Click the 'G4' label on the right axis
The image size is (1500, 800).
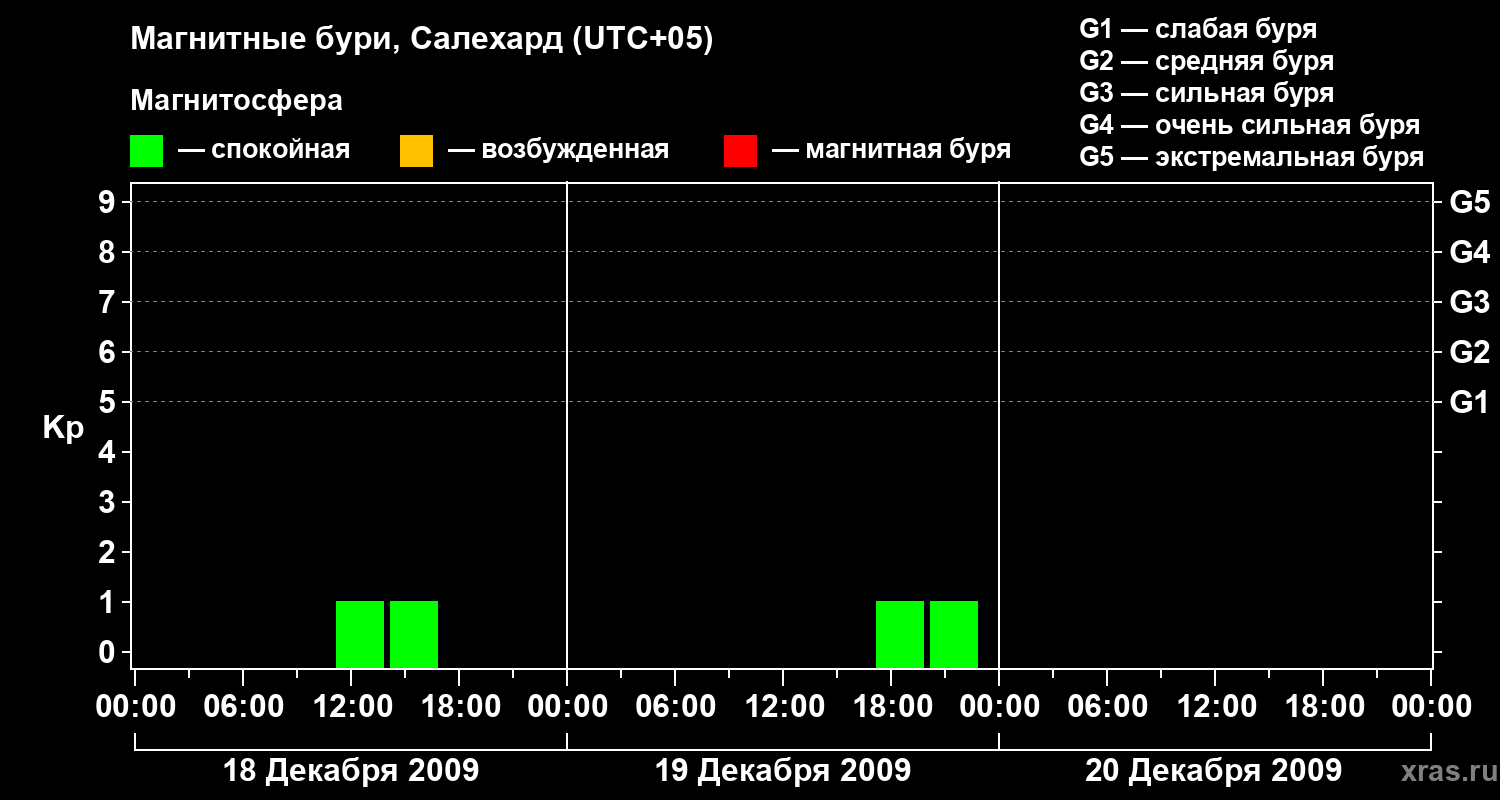click(1470, 252)
